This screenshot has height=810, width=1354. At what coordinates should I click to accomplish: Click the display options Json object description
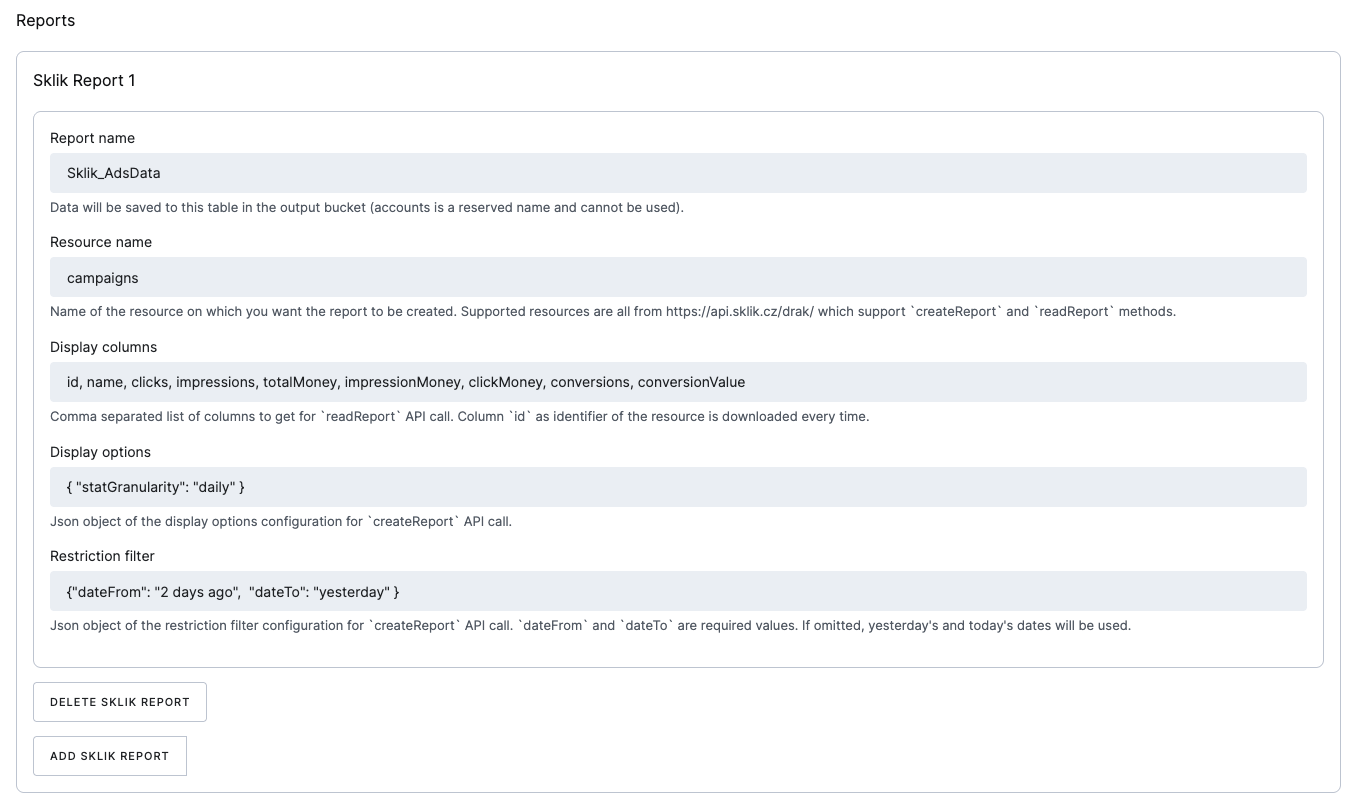[280, 521]
